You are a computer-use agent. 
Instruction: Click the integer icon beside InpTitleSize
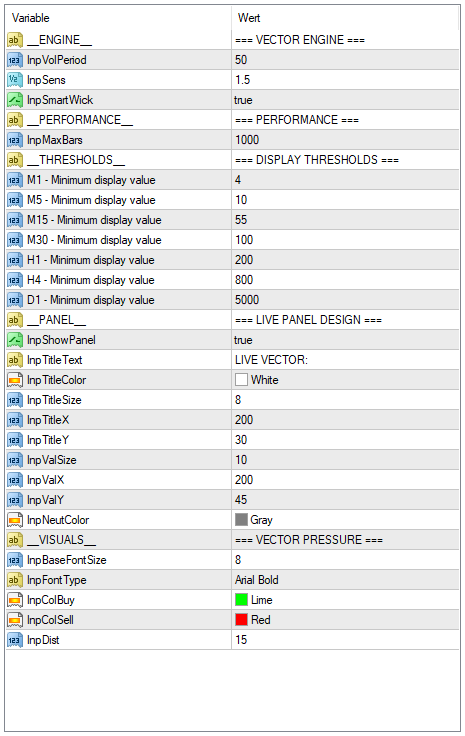pos(15,400)
